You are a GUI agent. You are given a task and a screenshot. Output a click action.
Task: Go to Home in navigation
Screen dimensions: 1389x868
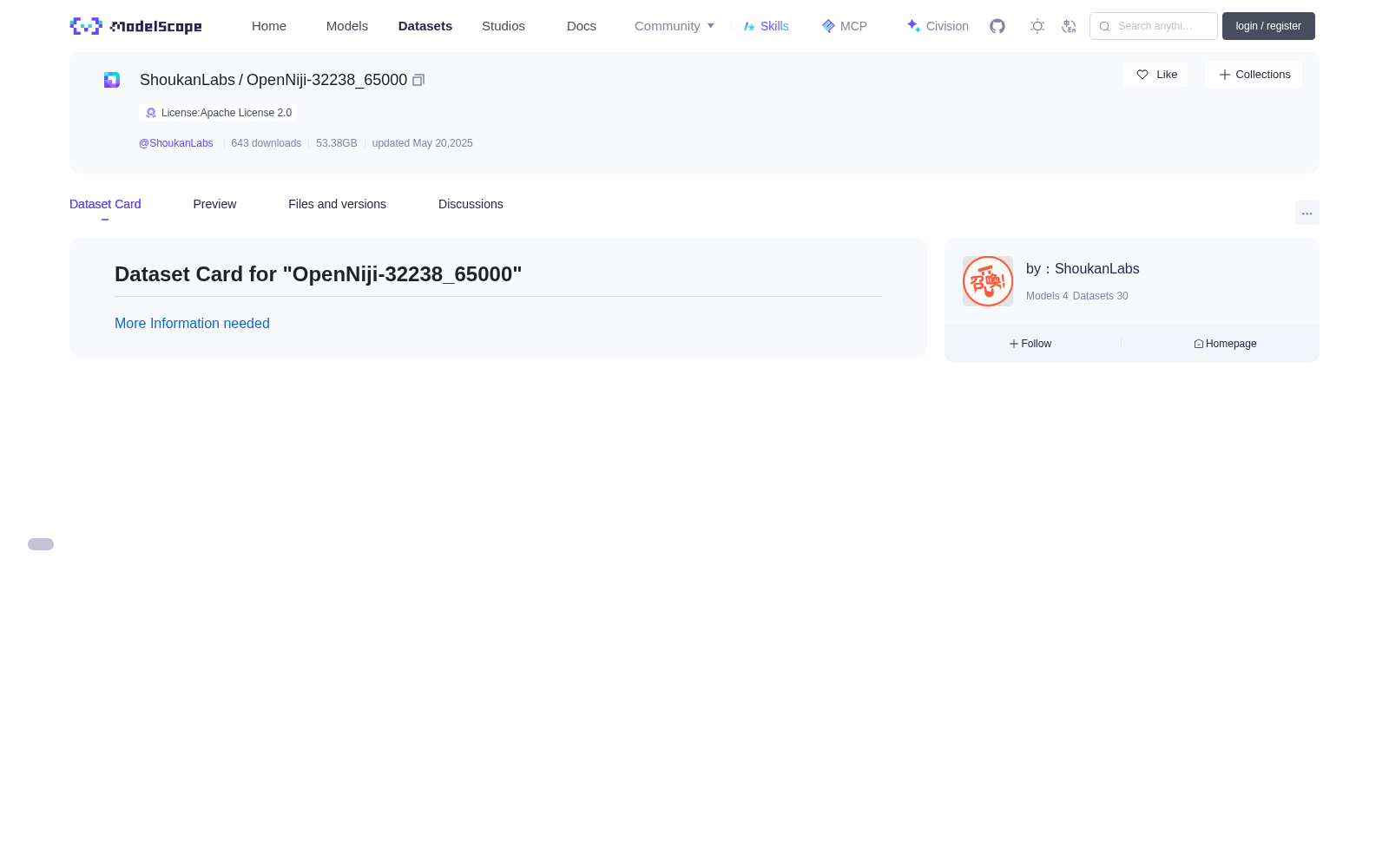point(269,26)
